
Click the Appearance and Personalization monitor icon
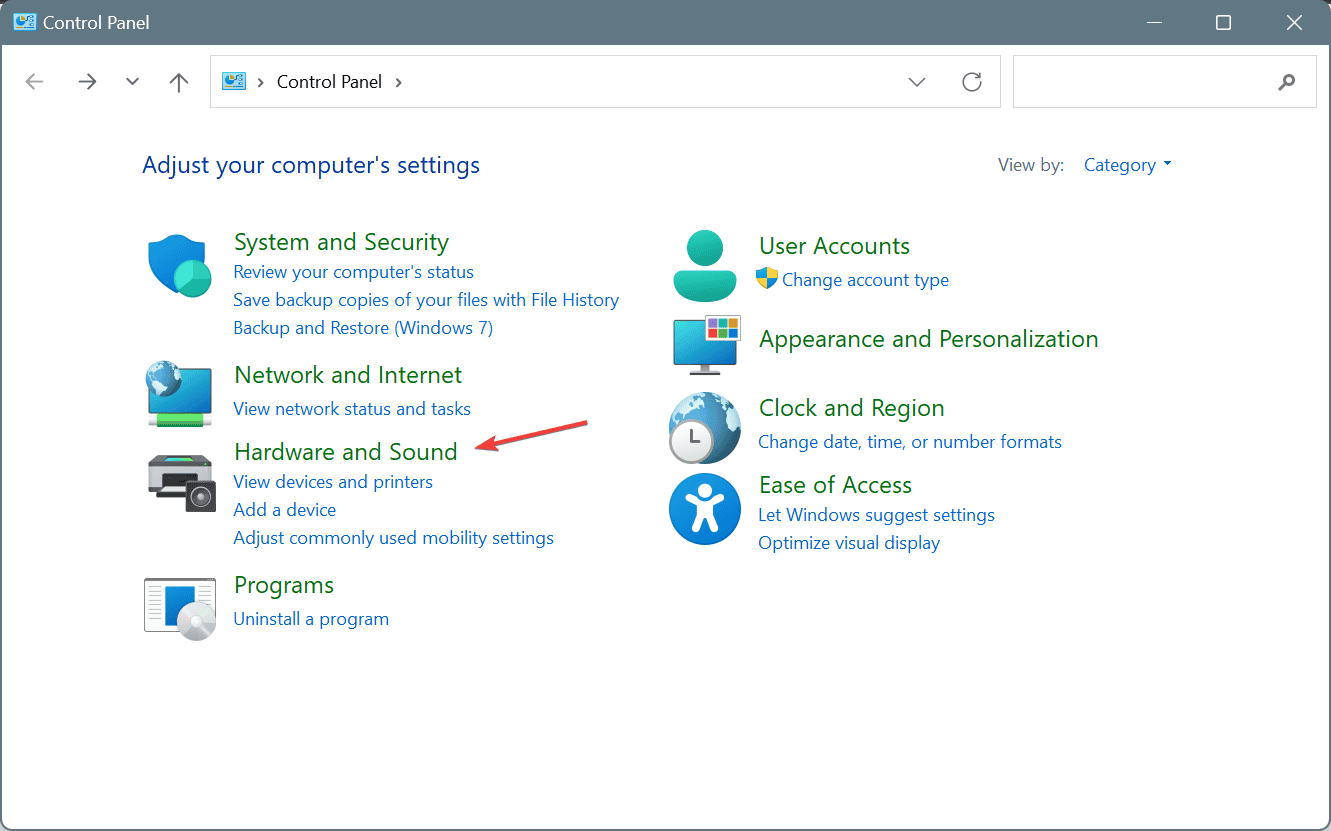[x=706, y=343]
